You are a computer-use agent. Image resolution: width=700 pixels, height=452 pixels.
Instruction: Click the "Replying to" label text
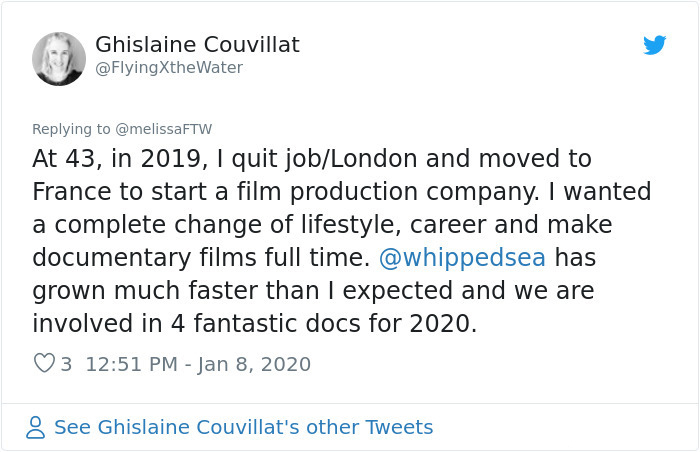coord(71,129)
